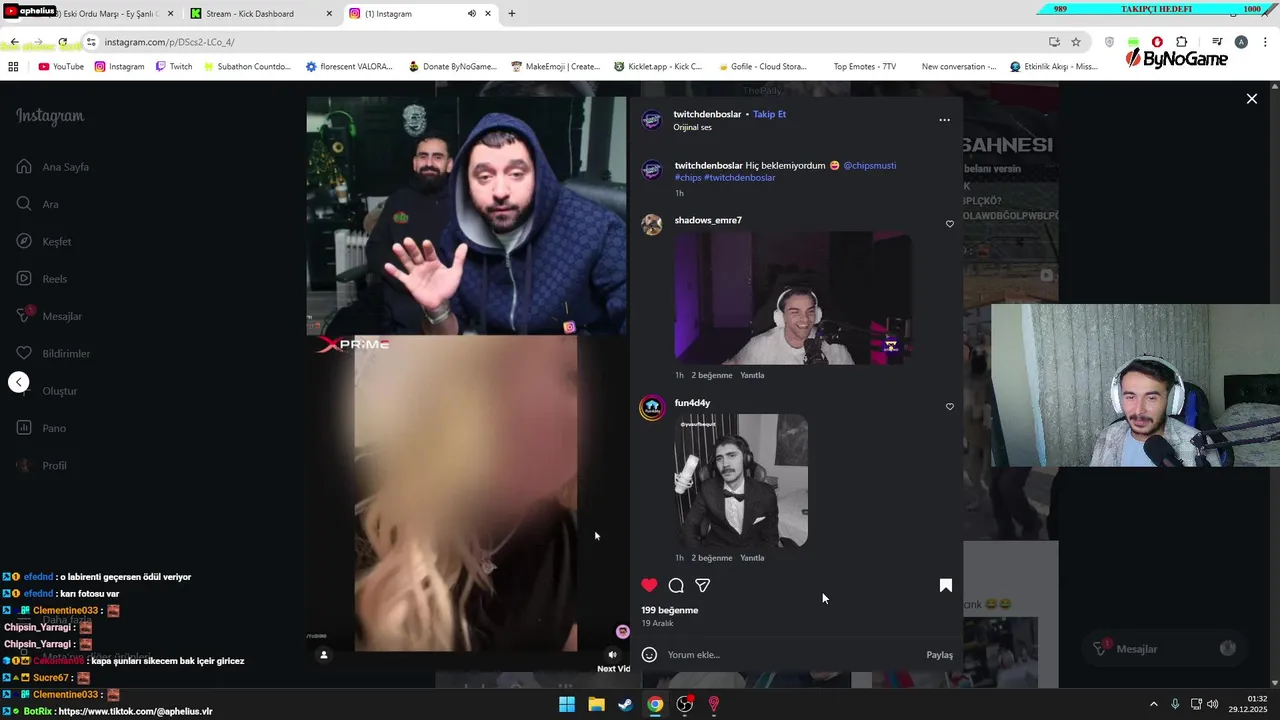Open the Chrome apps grid in bookmarks bar
1280x720 pixels.
(13, 67)
